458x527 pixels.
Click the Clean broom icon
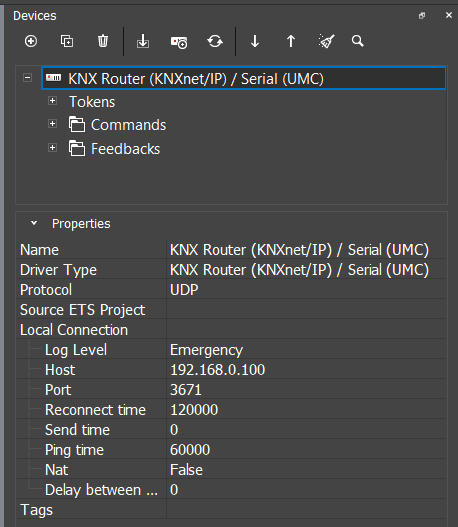326,41
